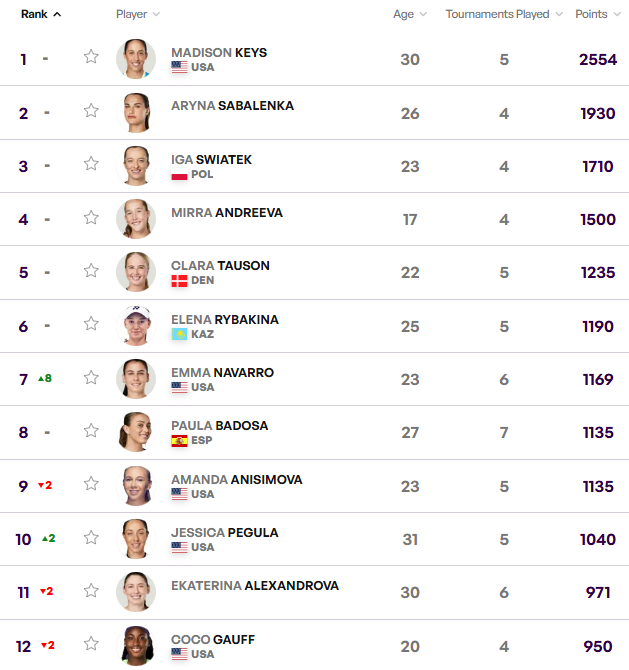Image resolution: width=629 pixels, height=670 pixels.
Task: Click the USA flag under Emma Navarro
Action: [180, 388]
